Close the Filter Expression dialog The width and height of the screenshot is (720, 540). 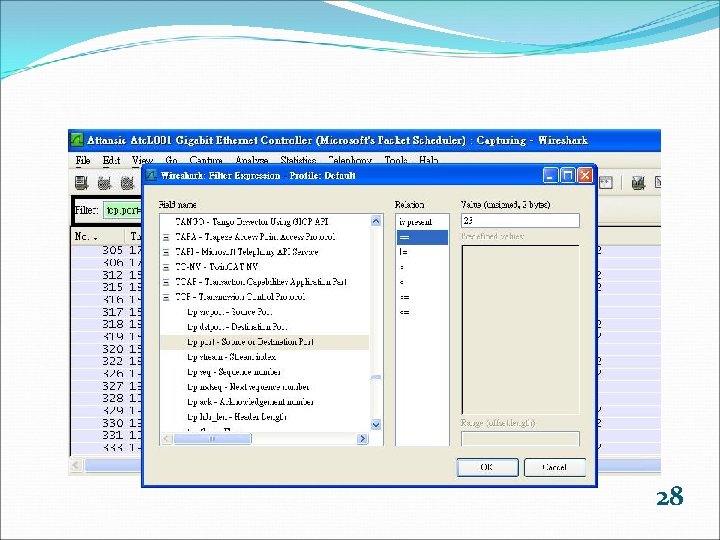[x=585, y=175]
